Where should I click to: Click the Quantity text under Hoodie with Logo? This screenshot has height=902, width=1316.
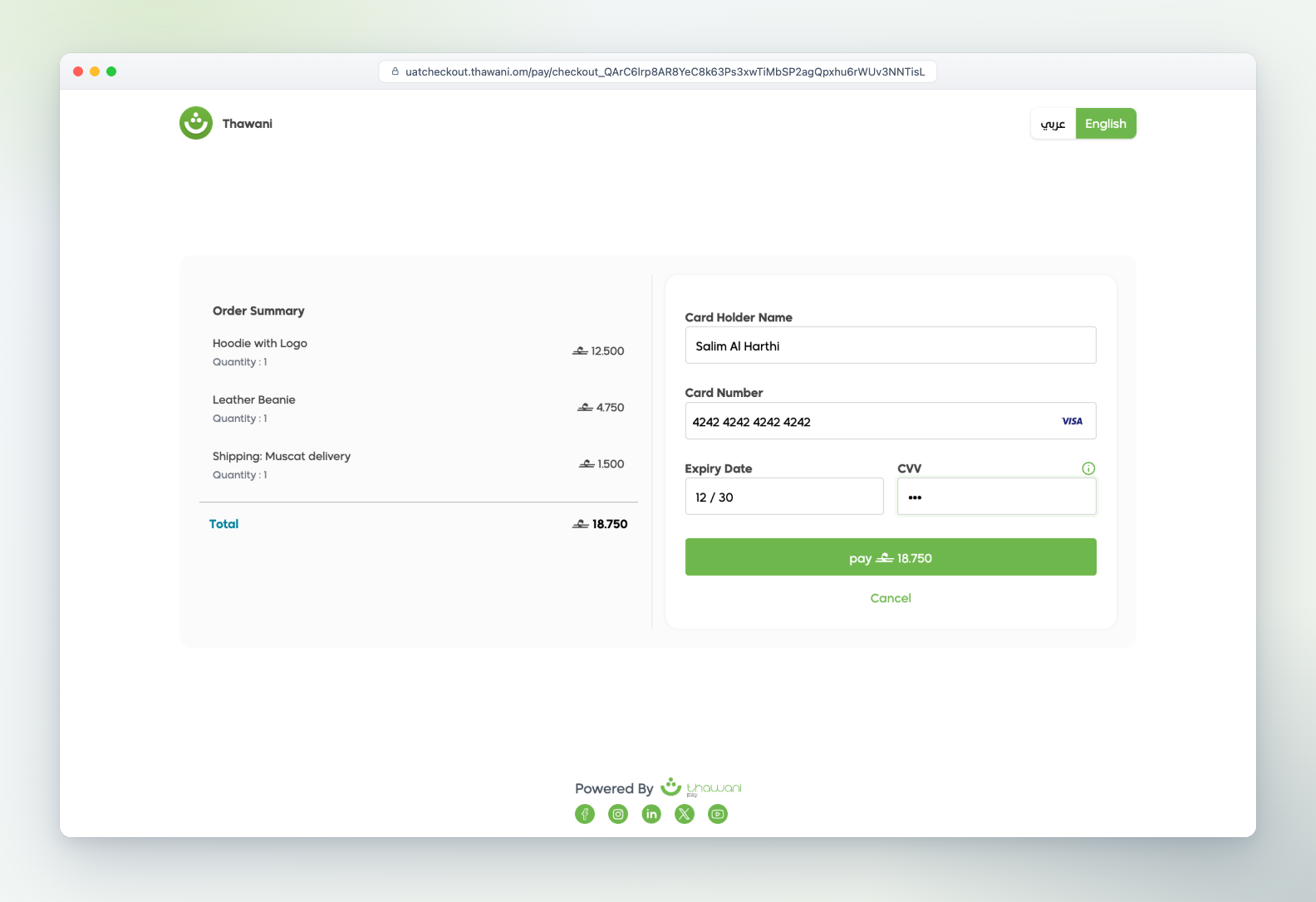[x=240, y=362]
